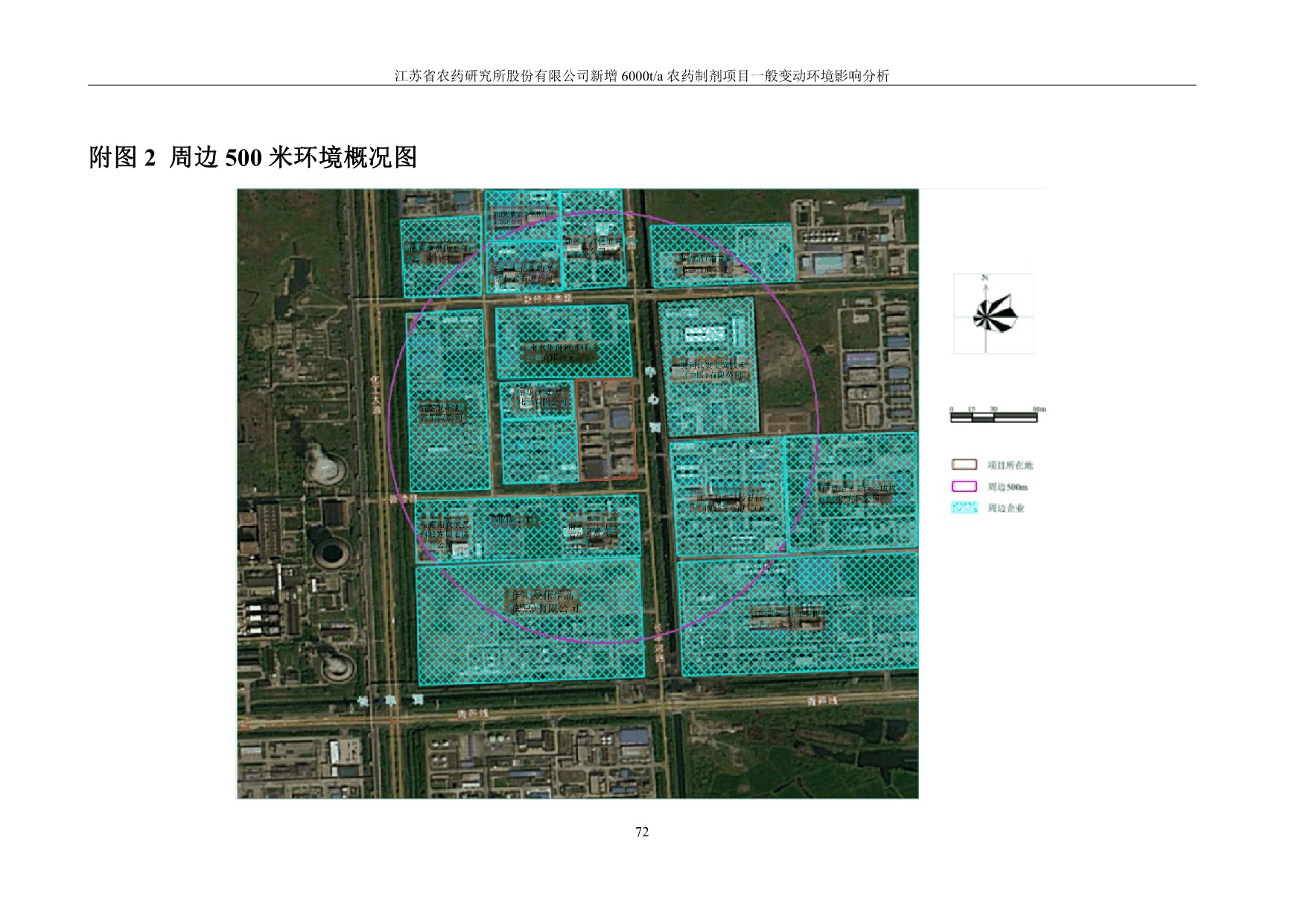Click the document header title line
Image resolution: width=1307 pixels, height=924 pixels.
(x=641, y=76)
